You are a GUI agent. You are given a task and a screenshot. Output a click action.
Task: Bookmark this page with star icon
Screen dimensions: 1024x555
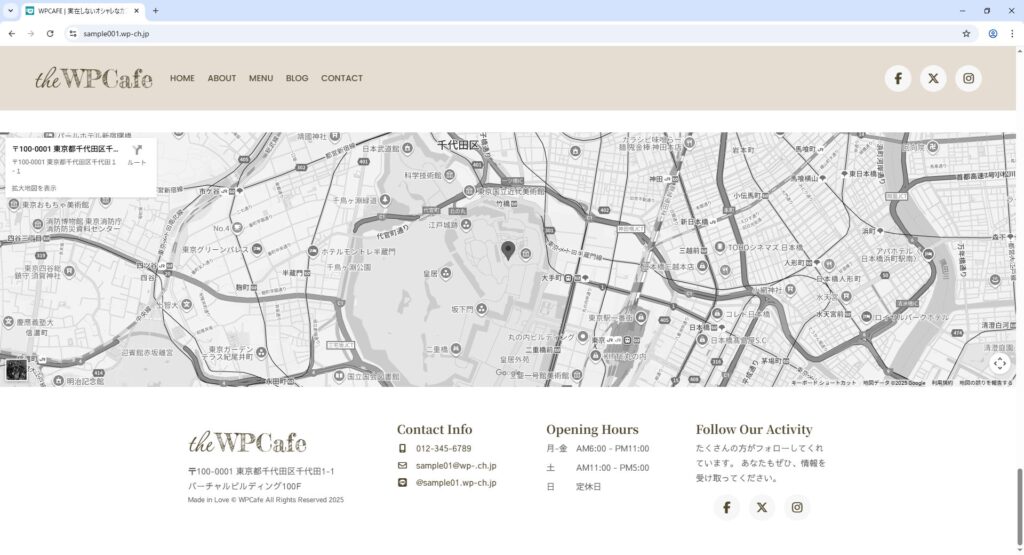[966, 33]
